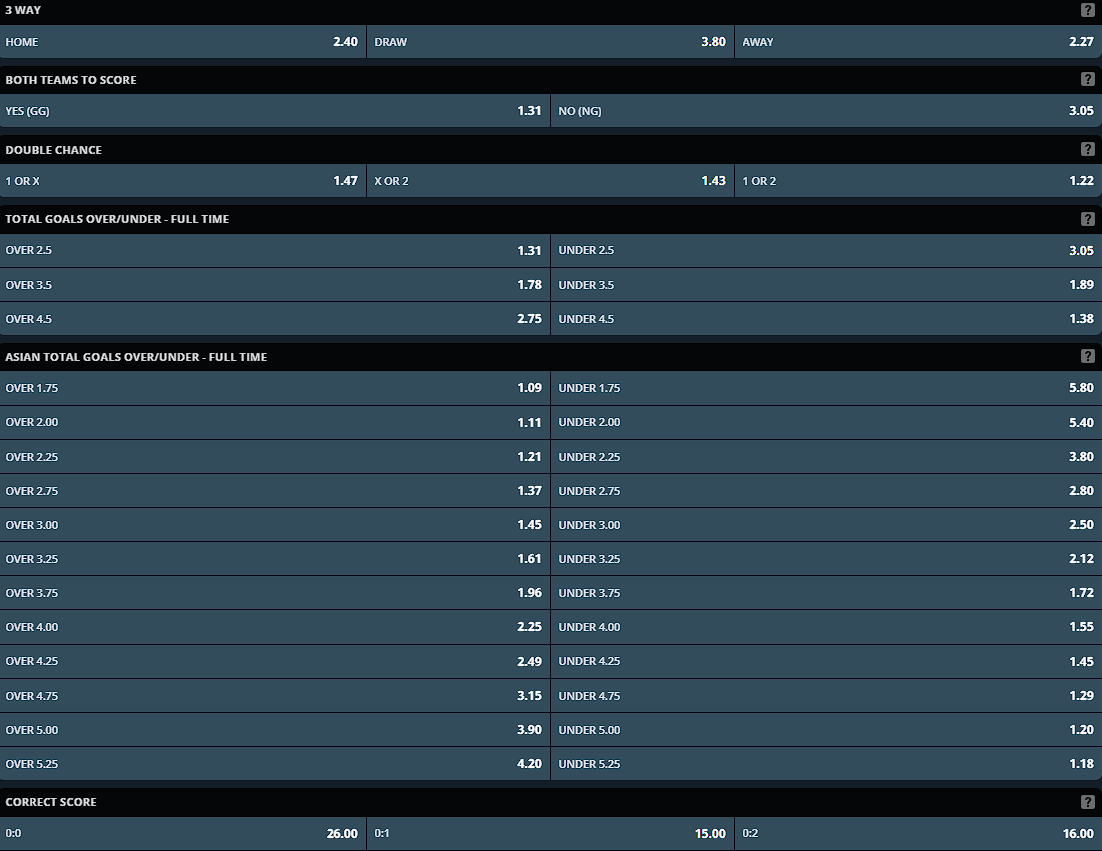The height and width of the screenshot is (851, 1102).
Task: Click the DOUBLE CHANCE section header
Action: point(551,149)
